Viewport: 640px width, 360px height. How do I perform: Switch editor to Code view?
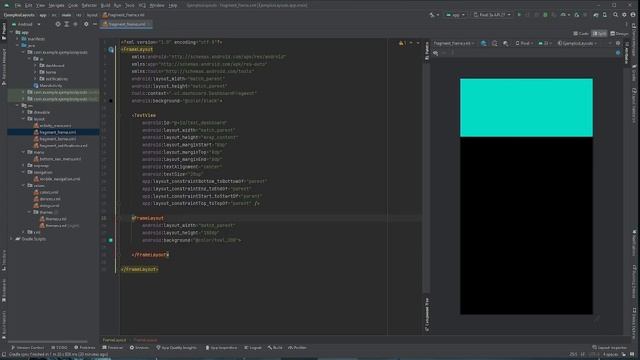coord(581,33)
